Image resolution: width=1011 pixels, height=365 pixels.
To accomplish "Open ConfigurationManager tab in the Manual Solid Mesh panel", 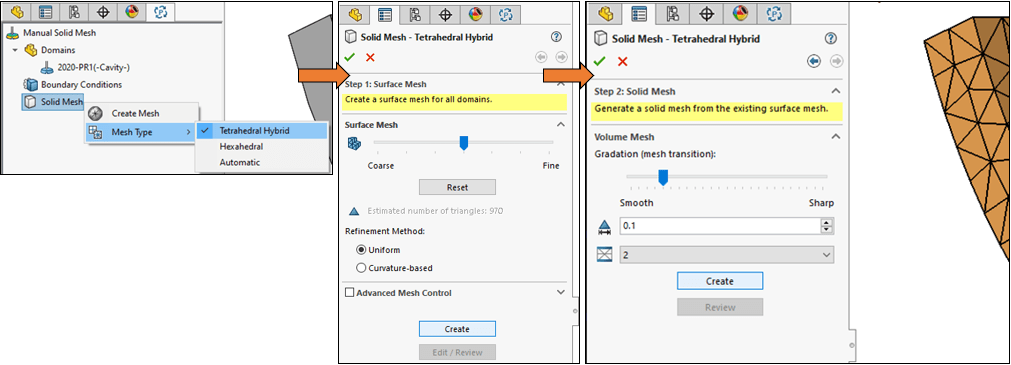I will coord(74,12).
